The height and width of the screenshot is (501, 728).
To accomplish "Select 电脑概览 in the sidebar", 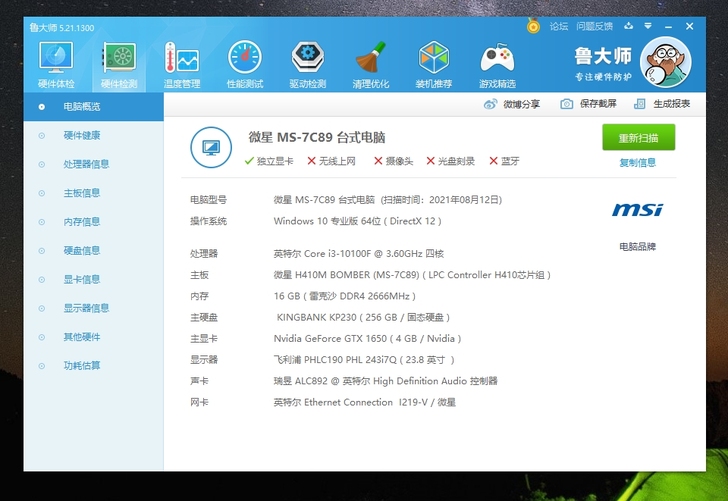I will 93,107.
